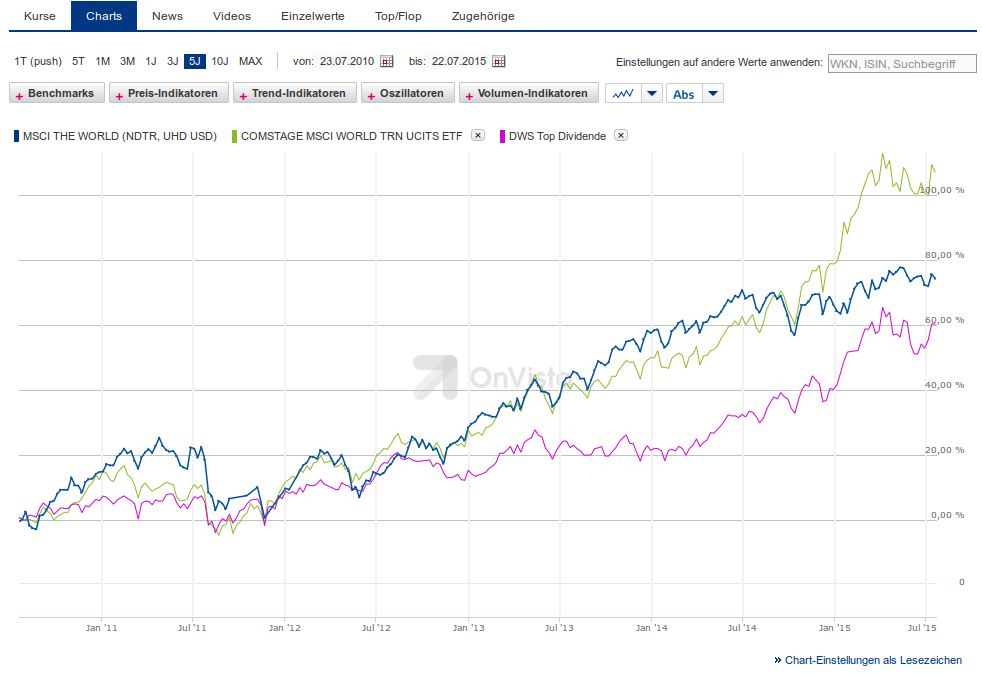
Task: Click the line chart type icon
Action: 622,94
